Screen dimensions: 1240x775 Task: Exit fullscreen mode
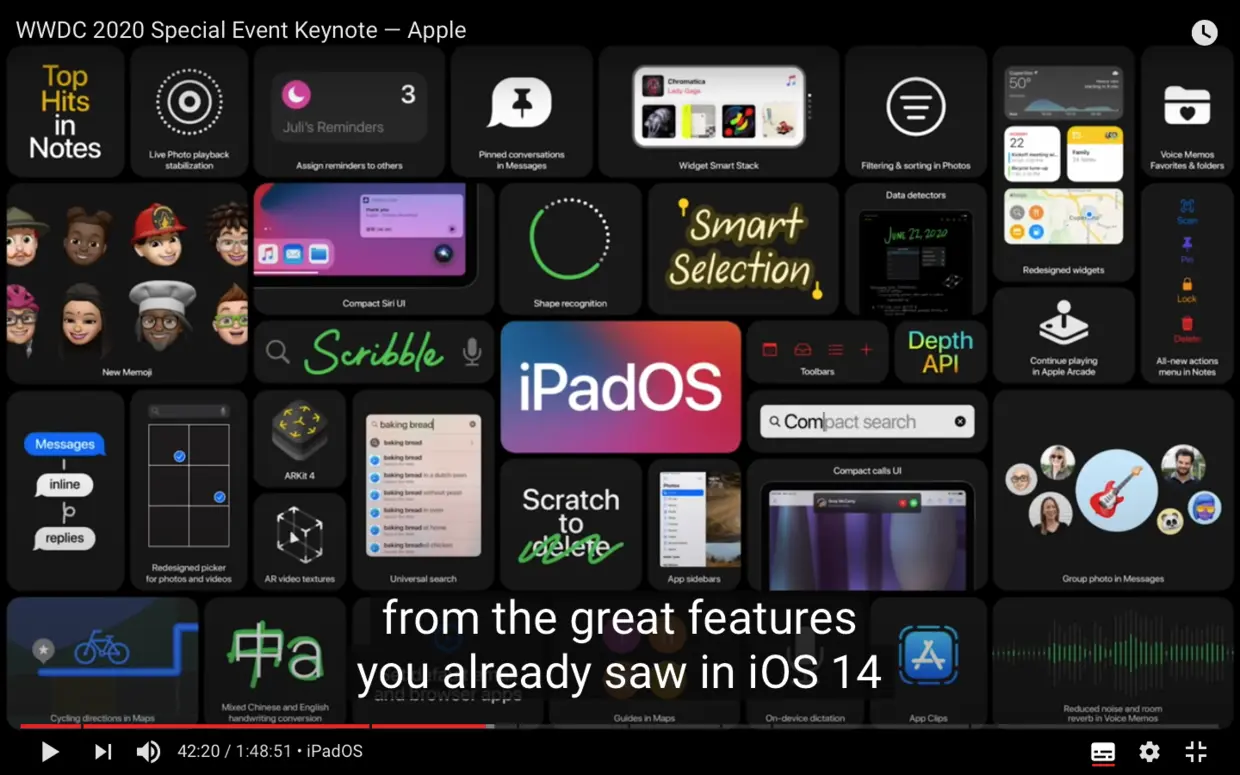pos(1195,751)
